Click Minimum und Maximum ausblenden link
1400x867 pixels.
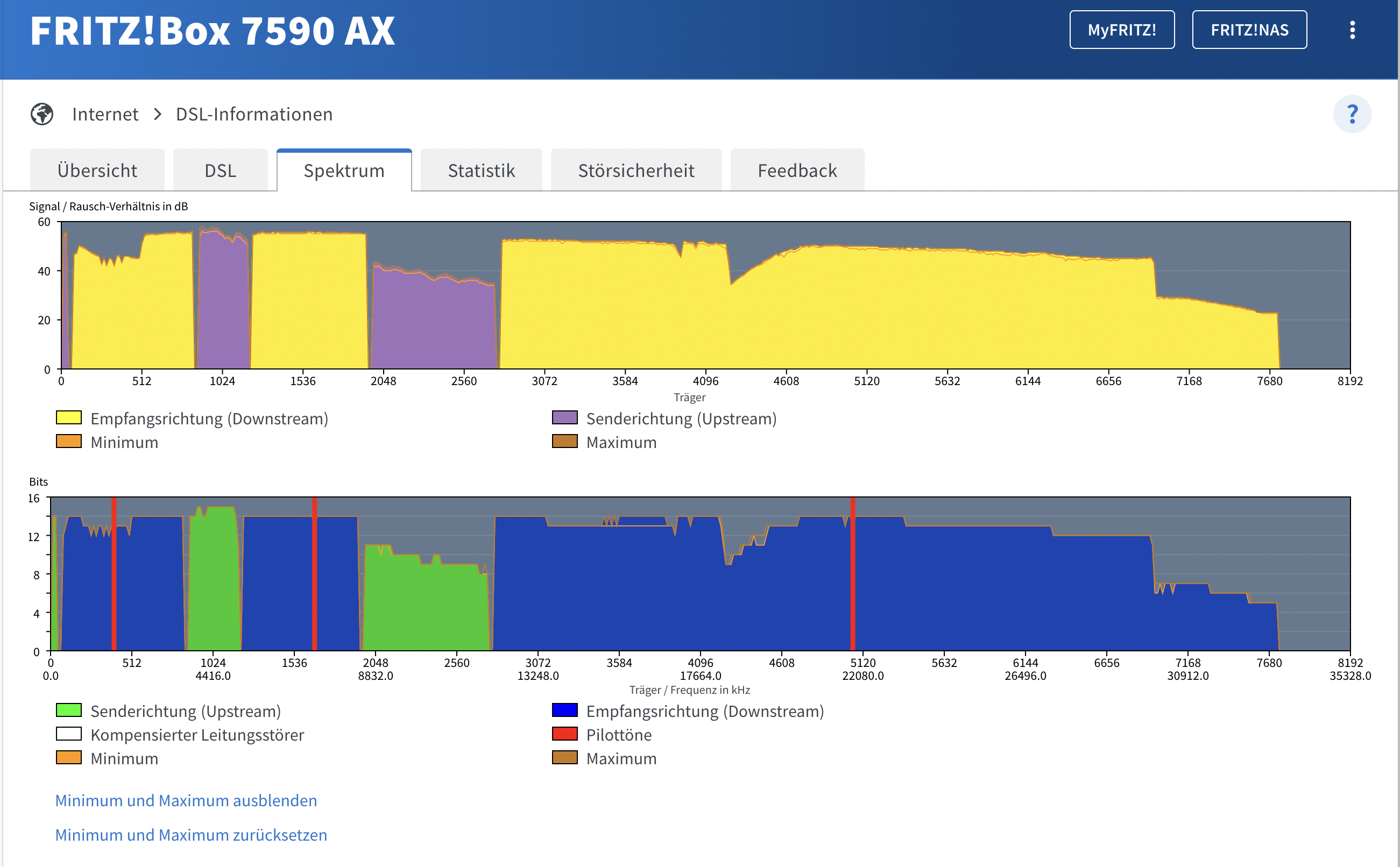[186, 800]
